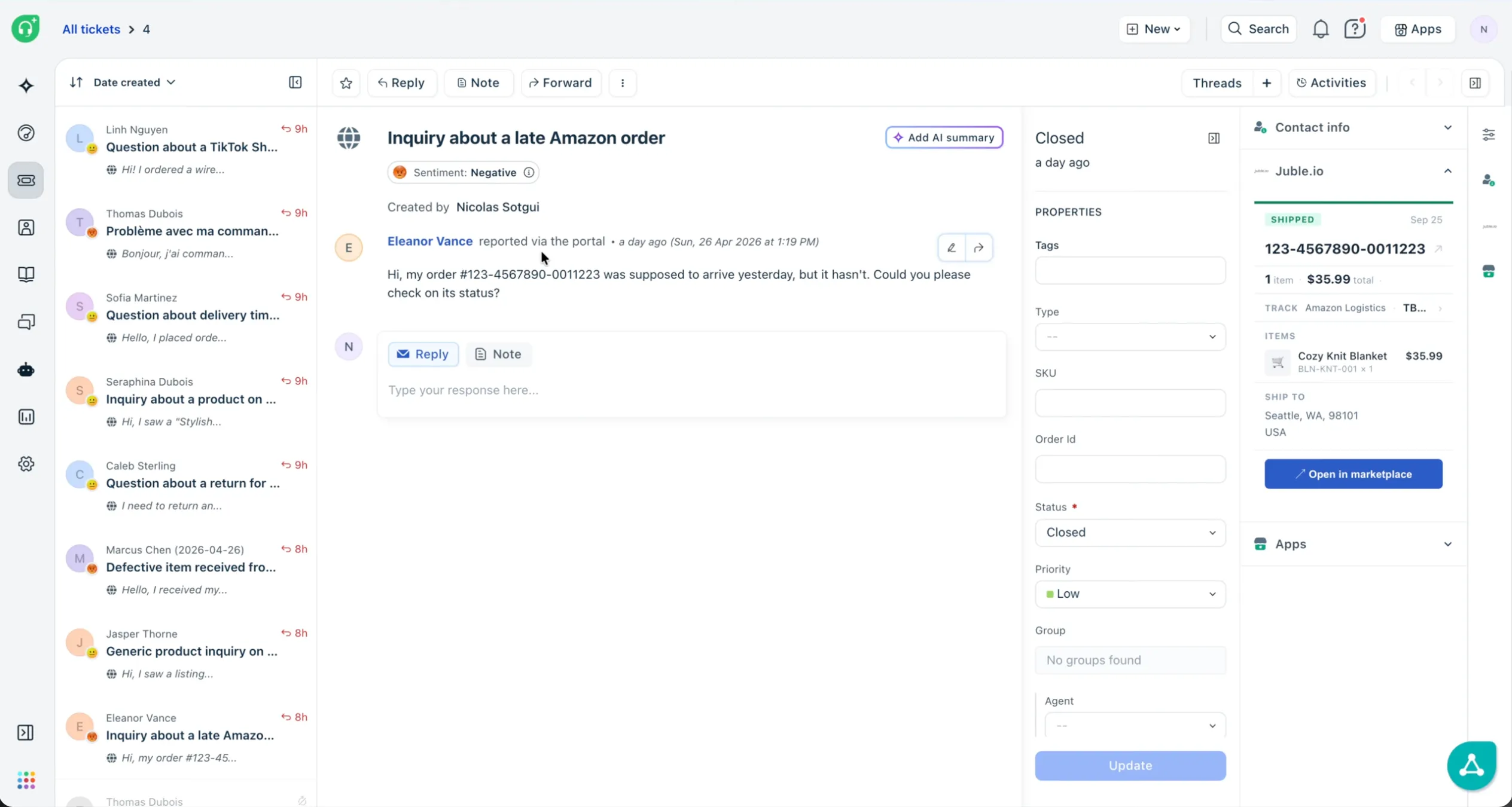Go to All tickets breadcrumb link

[91, 29]
